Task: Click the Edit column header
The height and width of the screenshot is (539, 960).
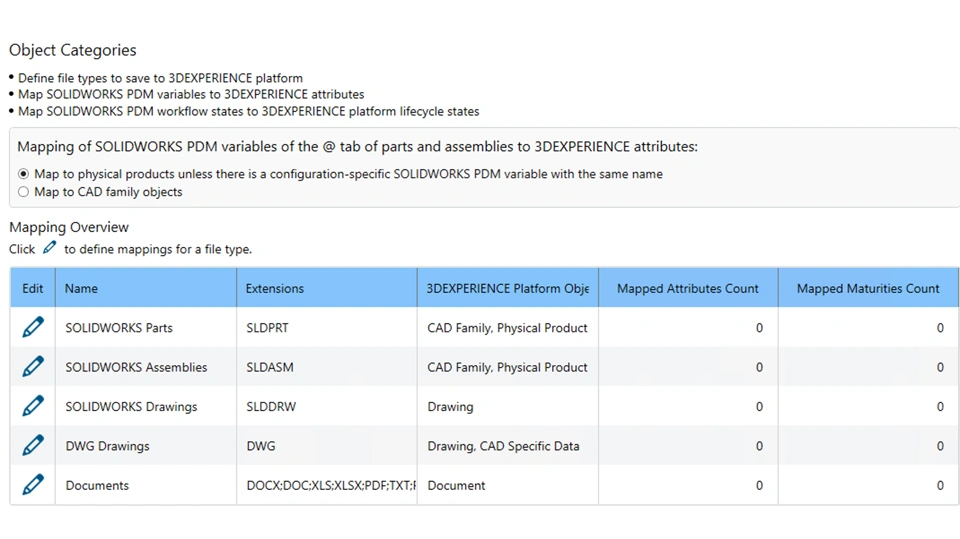Action: pos(32,288)
